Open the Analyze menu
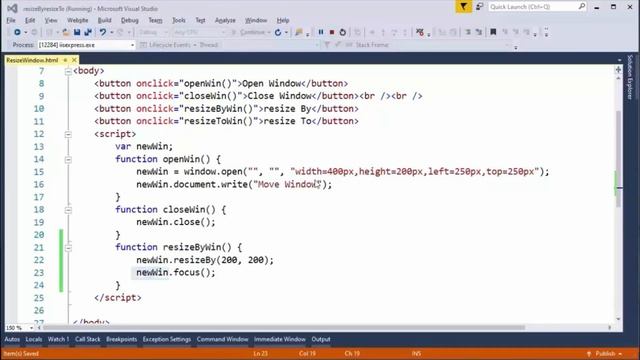The width and height of the screenshot is (640, 360). (225, 20)
